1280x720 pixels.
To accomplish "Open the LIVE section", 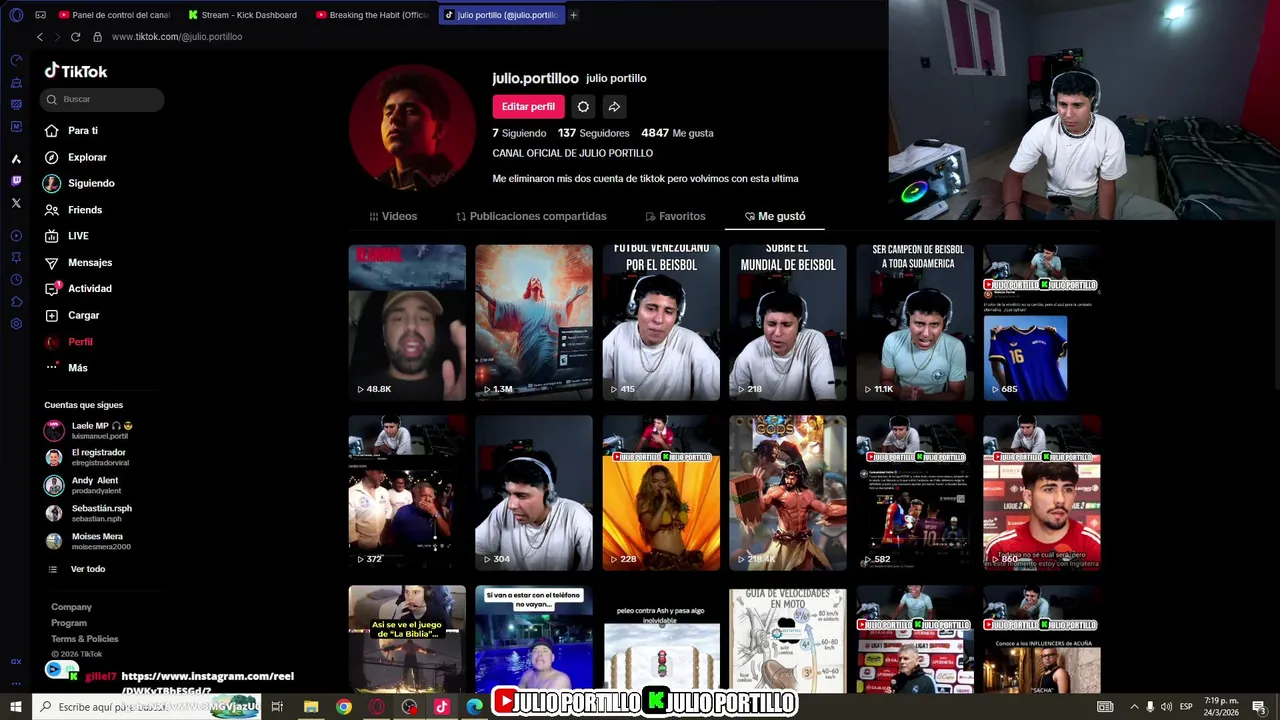I will point(66,236).
